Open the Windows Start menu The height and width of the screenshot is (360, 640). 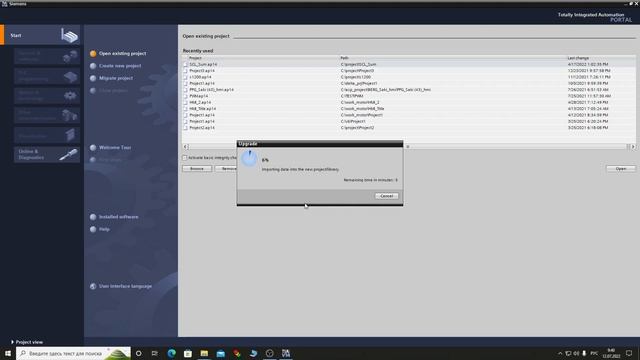pos(8,353)
